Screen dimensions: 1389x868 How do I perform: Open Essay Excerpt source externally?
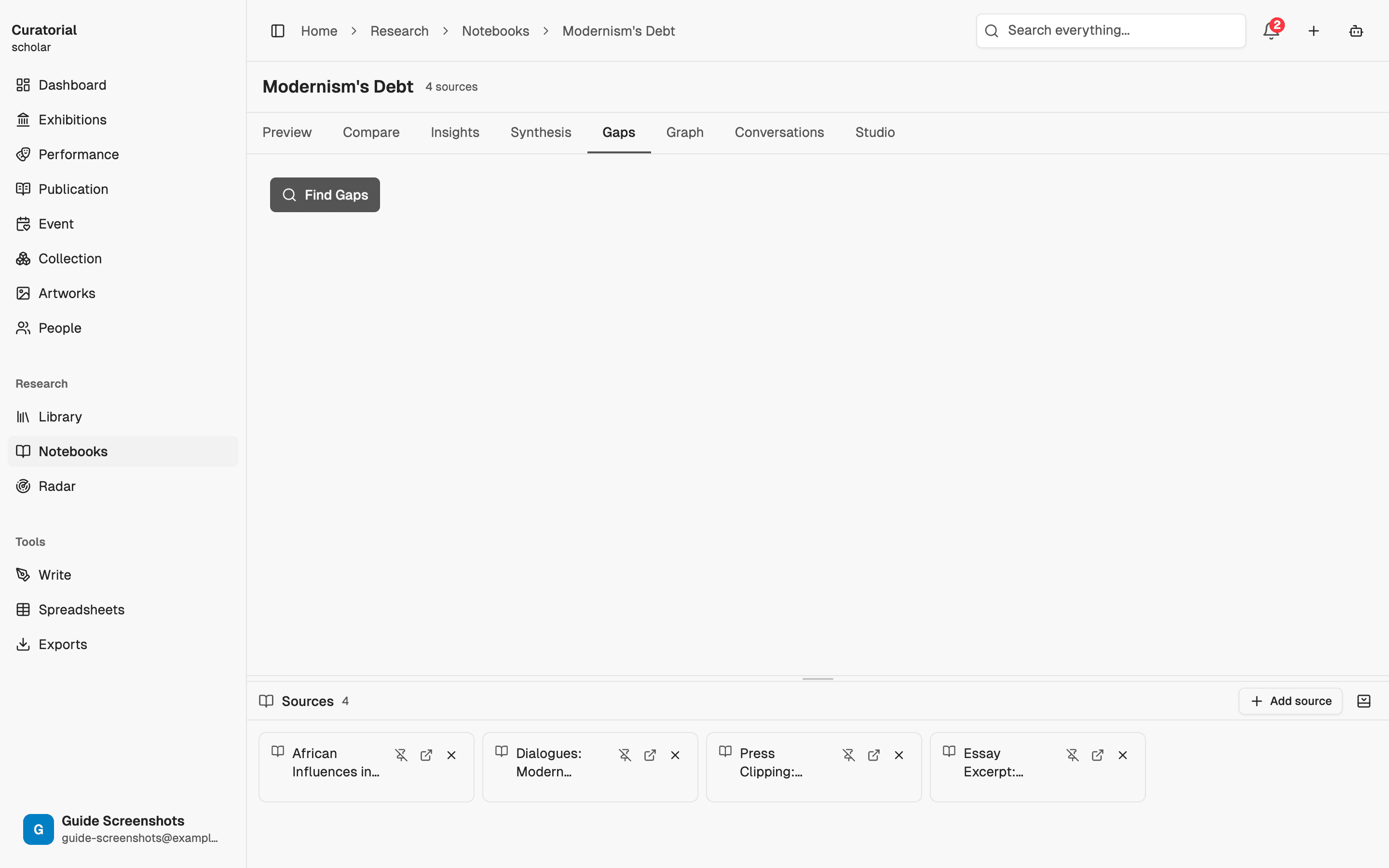[x=1098, y=755]
